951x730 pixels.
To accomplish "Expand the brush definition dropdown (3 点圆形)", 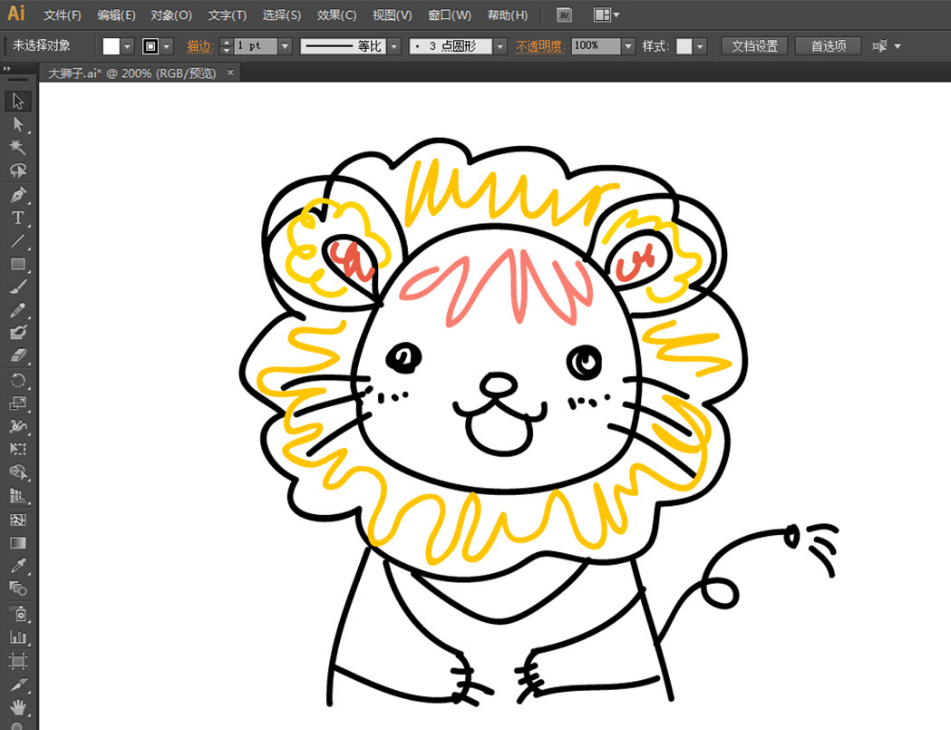I will point(499,46).
